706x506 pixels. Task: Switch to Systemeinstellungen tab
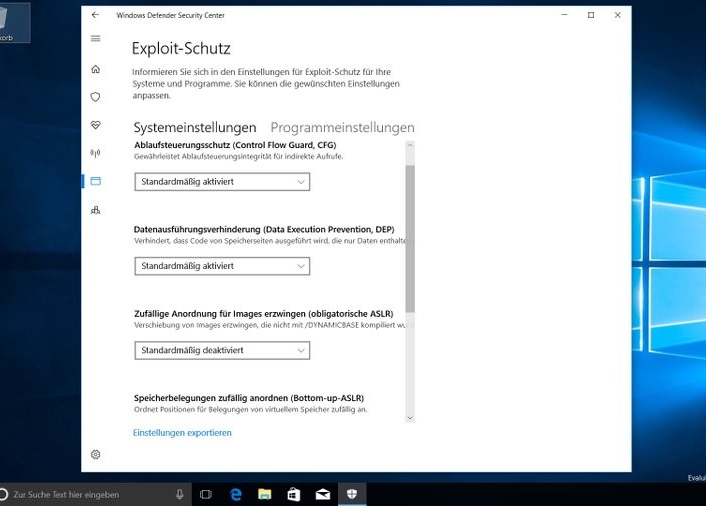coord(195,128)
